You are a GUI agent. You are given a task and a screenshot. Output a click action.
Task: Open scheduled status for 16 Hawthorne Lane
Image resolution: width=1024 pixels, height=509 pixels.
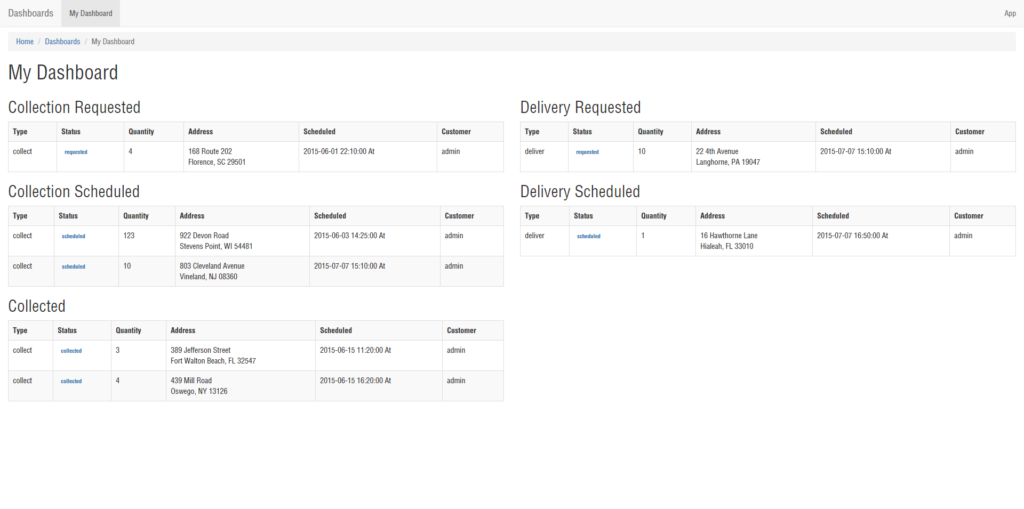[x=588, y=236]
